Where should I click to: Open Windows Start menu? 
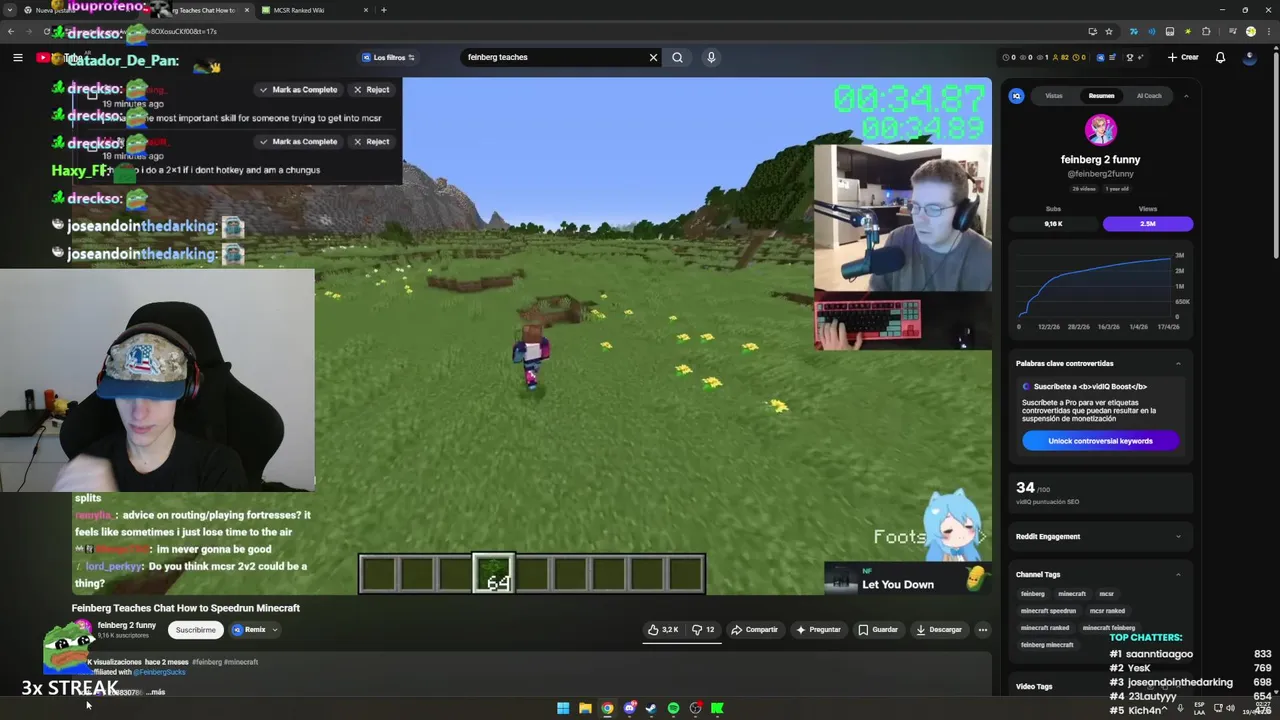click(563, 708)
